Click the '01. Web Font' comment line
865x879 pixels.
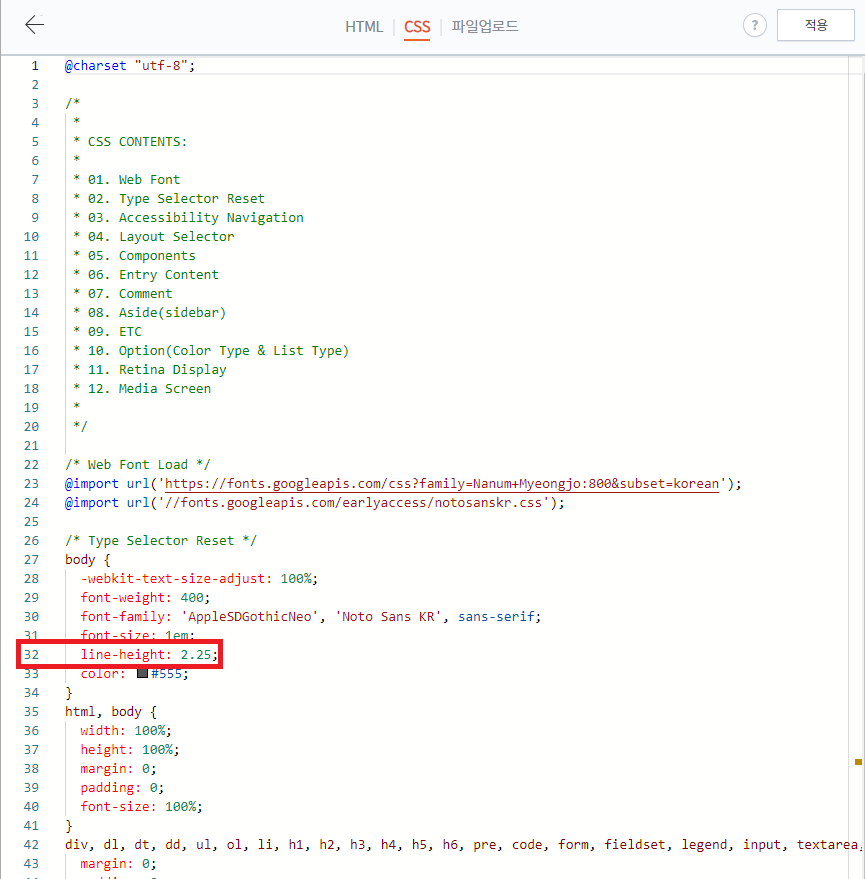click(127, 180)
